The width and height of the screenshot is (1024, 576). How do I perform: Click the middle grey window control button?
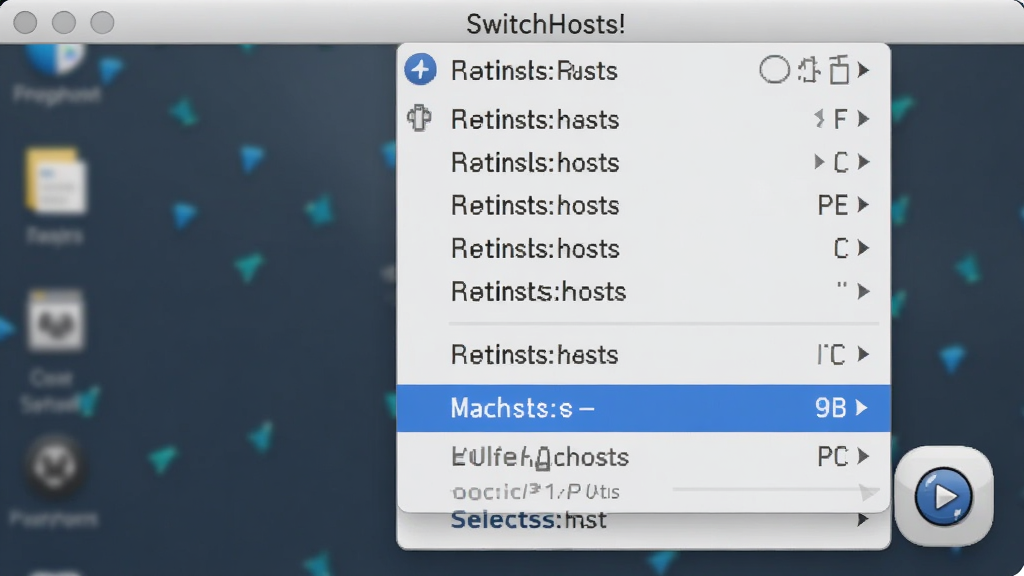pyautogui.click(x=64, y=22)
